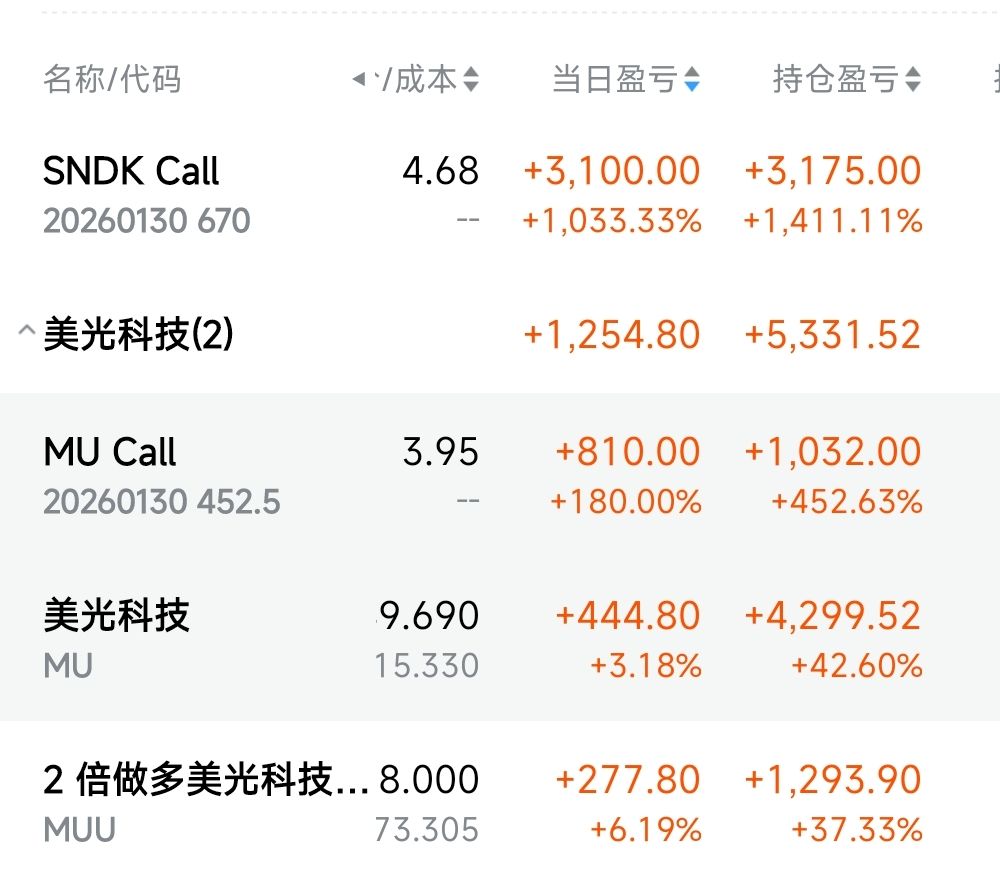Tap the 持仓盈亏 column header label
This screenshot has height=871, width=1000.
[835, 80]
